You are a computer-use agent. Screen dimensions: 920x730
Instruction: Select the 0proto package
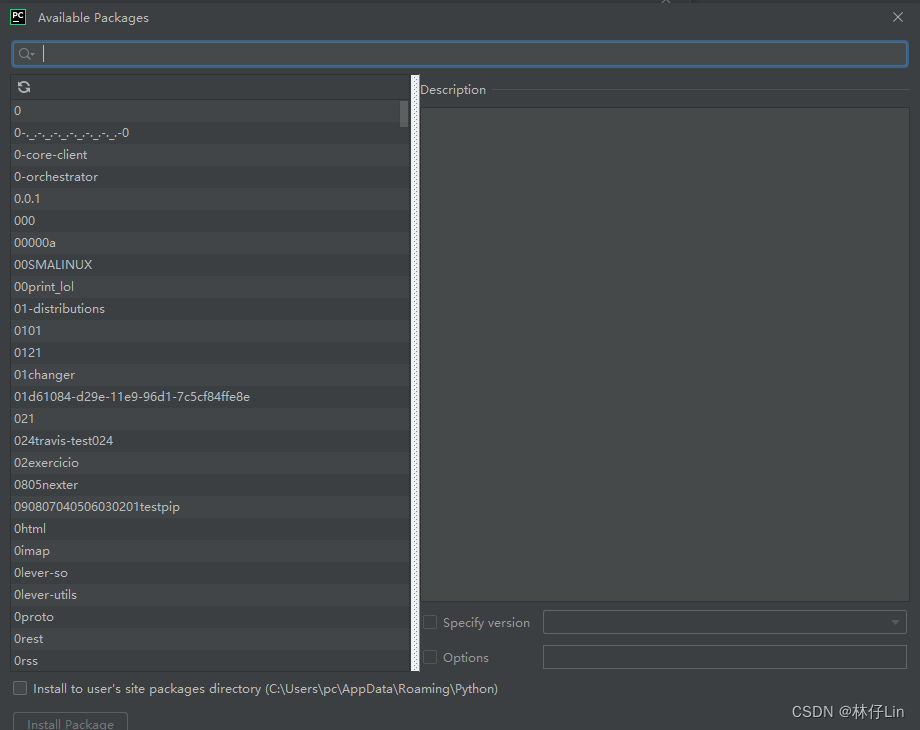point(210,617)
